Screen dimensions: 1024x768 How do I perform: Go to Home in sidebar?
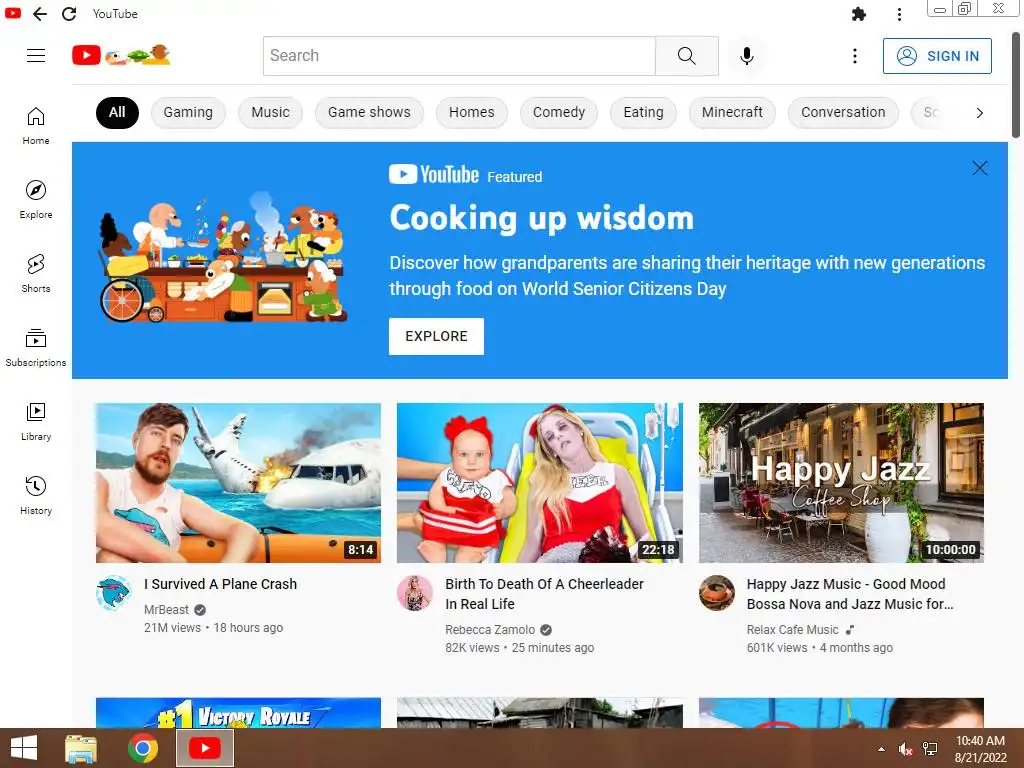(36, 125)
